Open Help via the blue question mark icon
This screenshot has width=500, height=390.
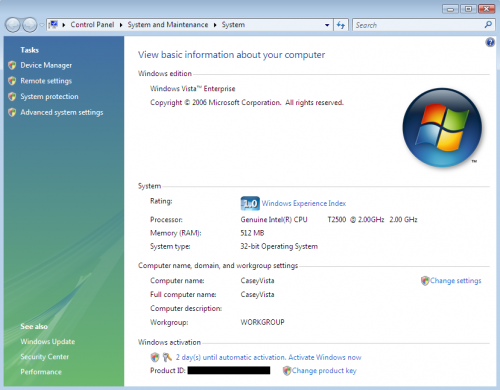pyautogui.click(x=490, y=42)
